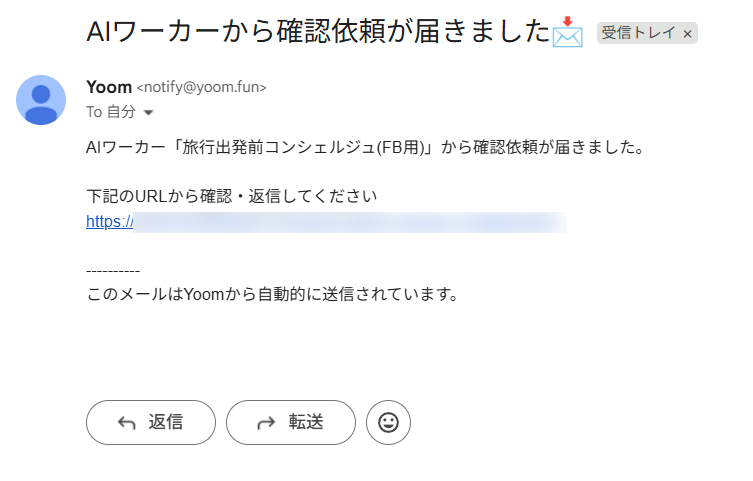
Task: Click the dashed separator line in message
Action: (113, 272)
